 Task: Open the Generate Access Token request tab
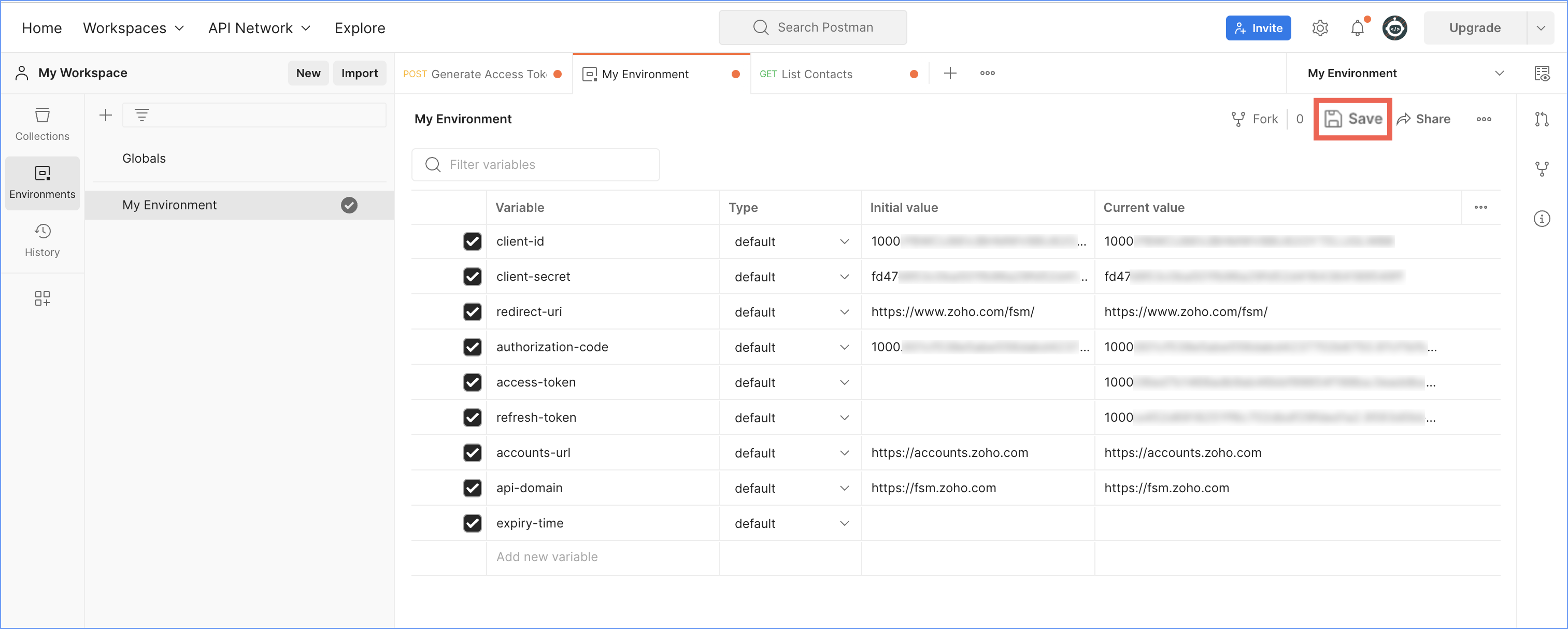click(x=481, y=74)
